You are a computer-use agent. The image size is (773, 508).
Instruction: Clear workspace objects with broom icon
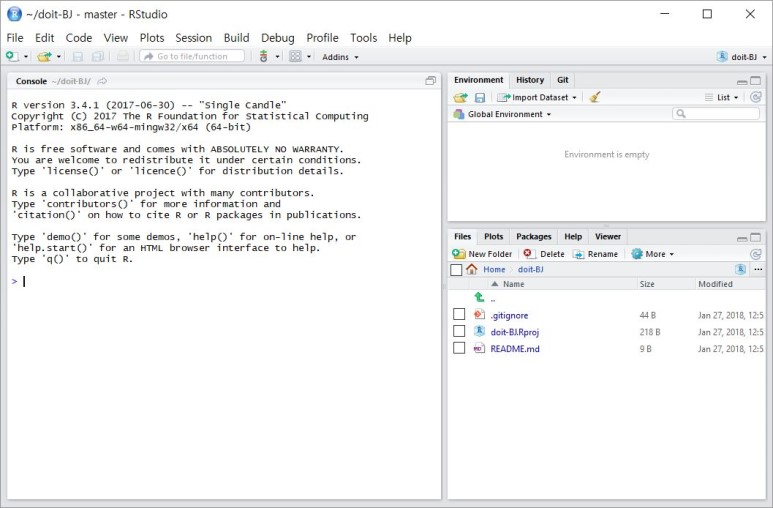tap(595, 98)
